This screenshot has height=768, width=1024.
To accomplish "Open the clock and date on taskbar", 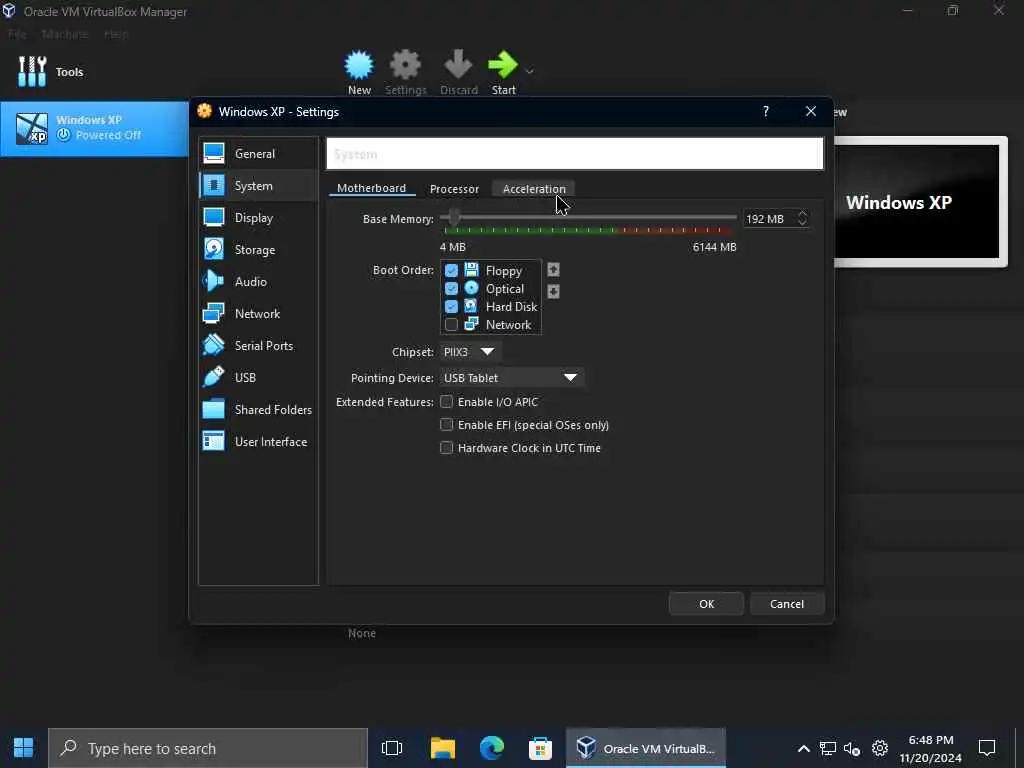I will 931,749.
